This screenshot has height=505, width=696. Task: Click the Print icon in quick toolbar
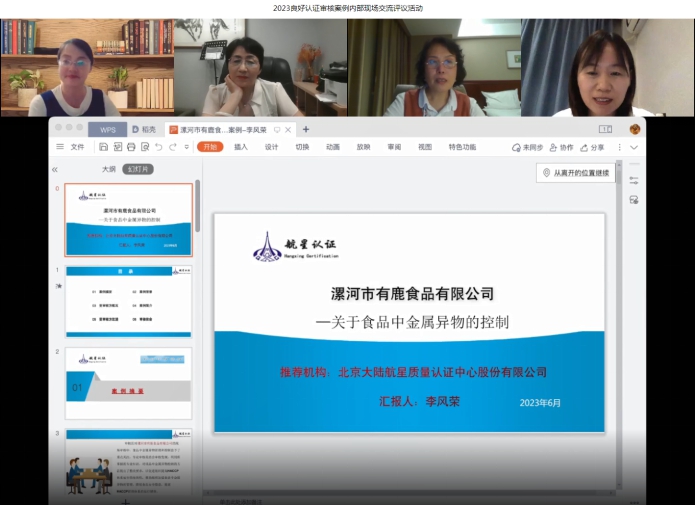tap(131, 147)
